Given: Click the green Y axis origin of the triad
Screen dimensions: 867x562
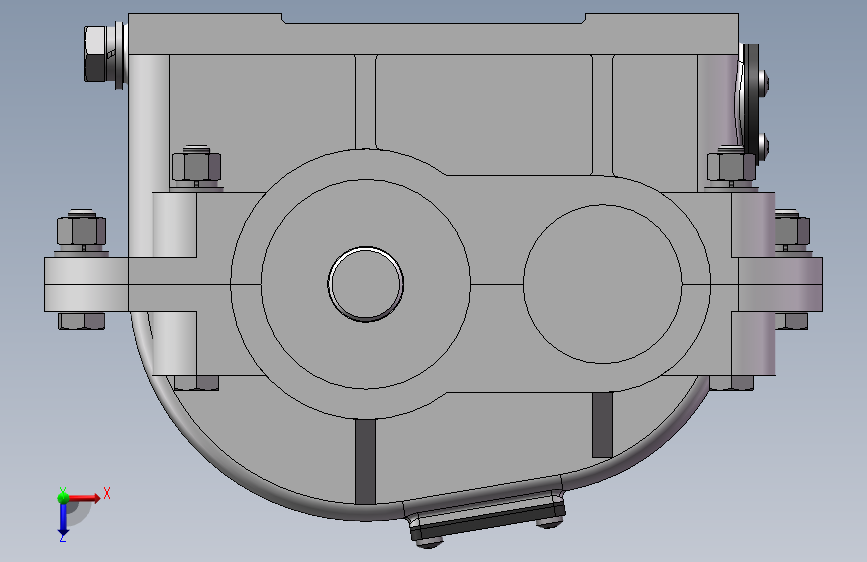Looking at the screenshot, I should [x=63, y=497].
